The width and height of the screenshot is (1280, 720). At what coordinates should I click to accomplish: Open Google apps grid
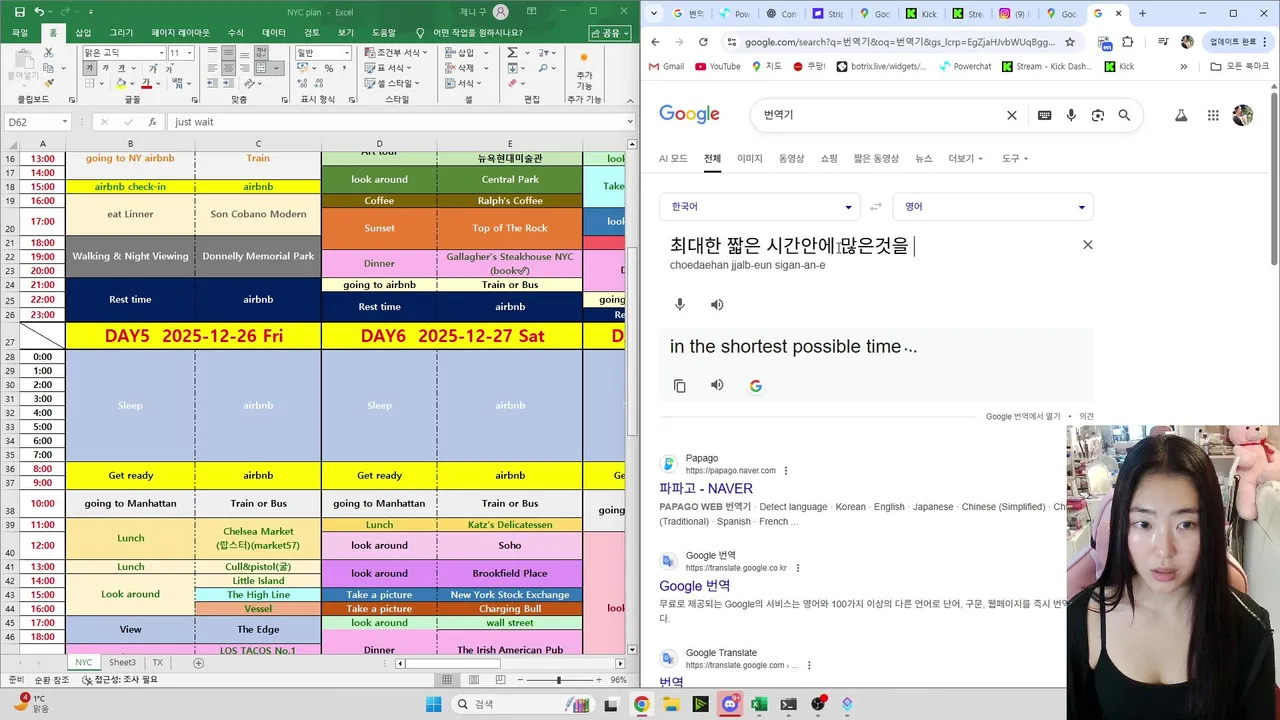coord(1213,115)
